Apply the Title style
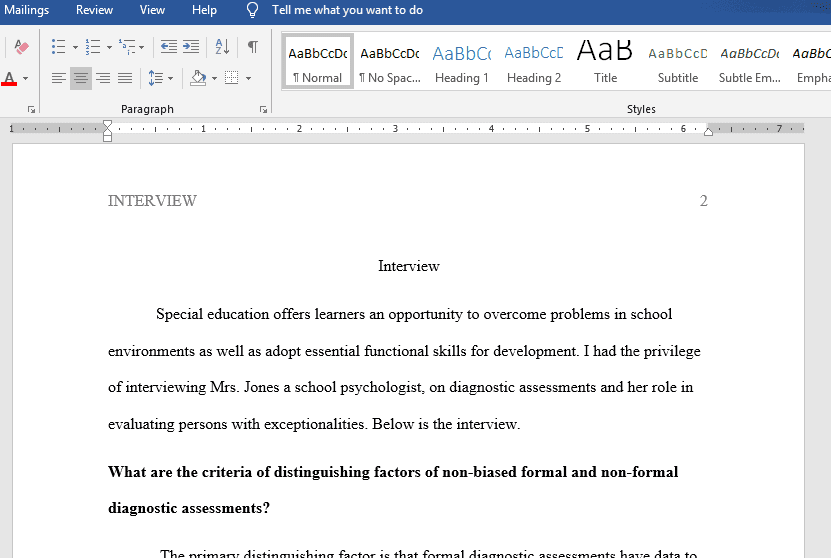The image size is (831, 558). click(605, 64)
